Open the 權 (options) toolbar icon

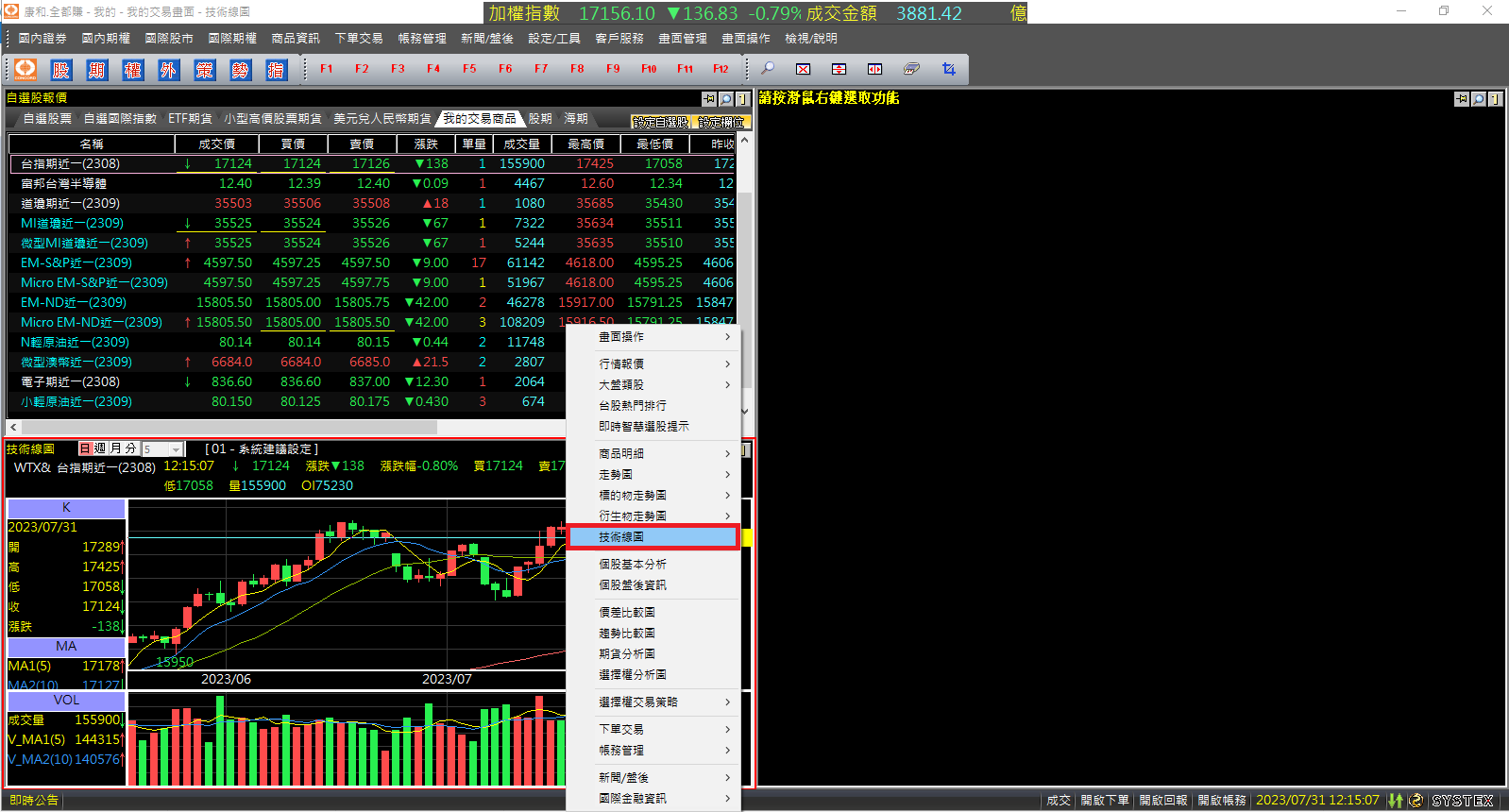pos(132,69)
